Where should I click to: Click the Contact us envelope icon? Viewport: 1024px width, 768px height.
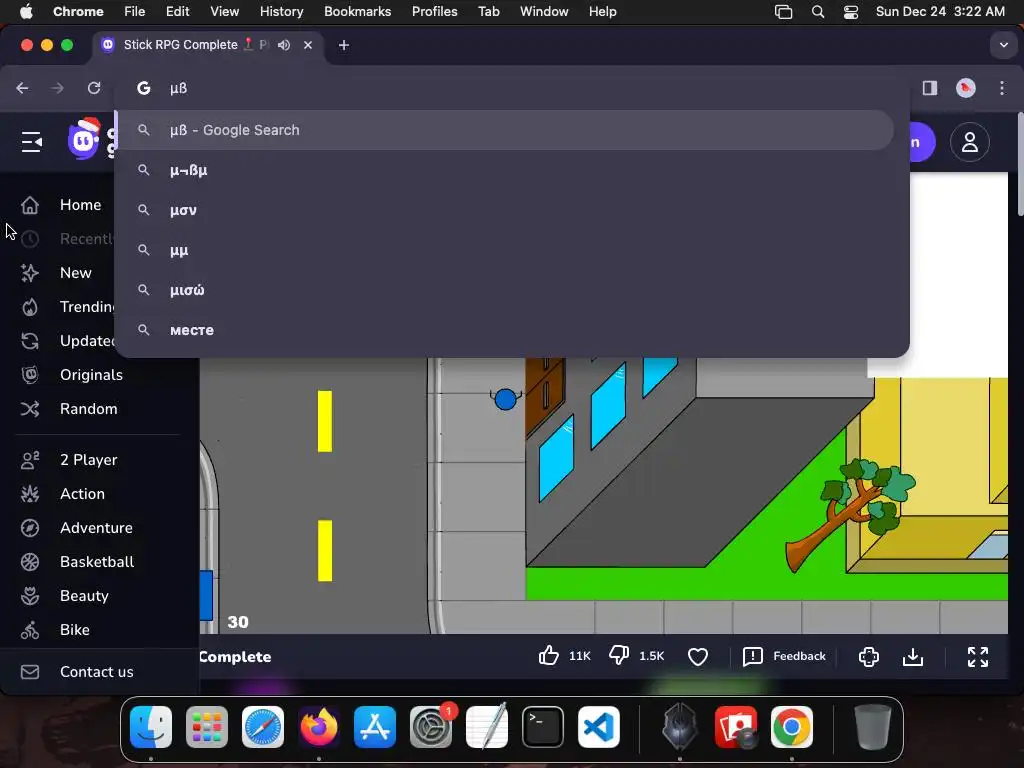pyautogui.click(x=30, y=671)
